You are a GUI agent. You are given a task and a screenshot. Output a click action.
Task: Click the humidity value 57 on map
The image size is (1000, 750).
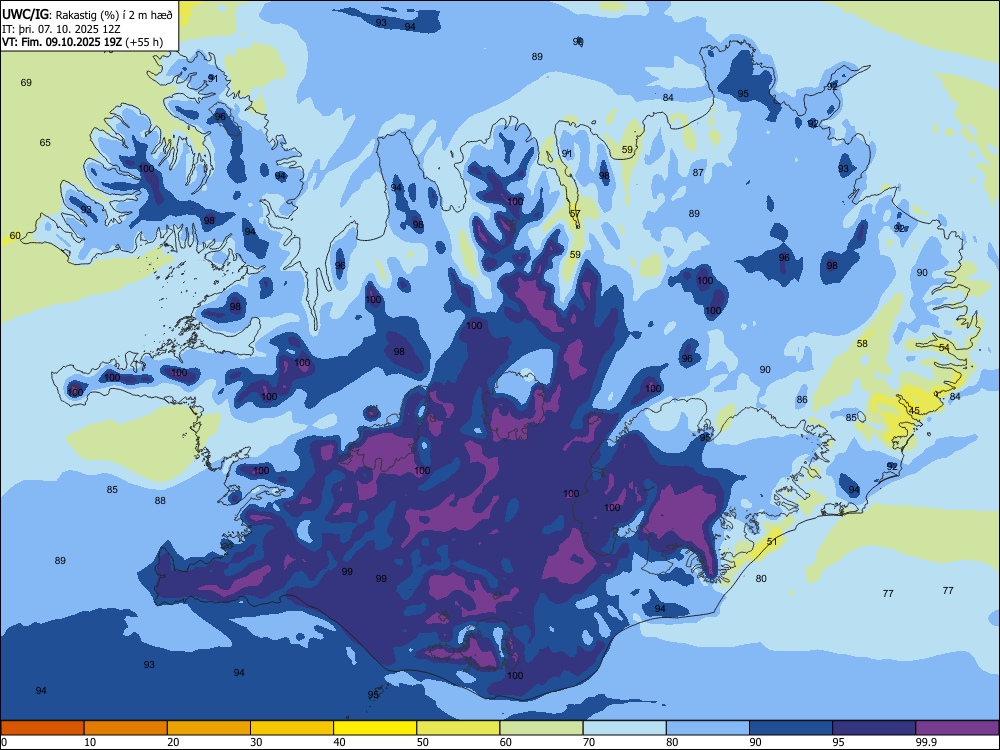[x=575, y=214]
